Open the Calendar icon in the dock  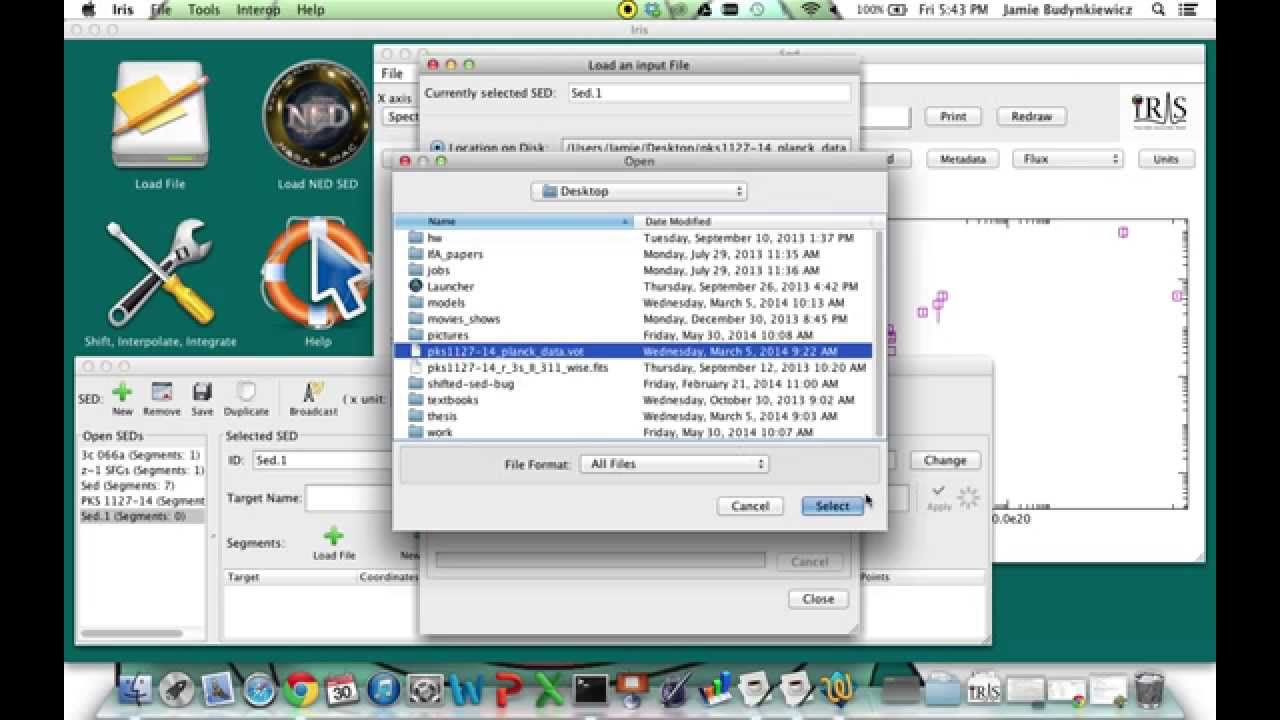pyautogui.click(x=342, y=689)
